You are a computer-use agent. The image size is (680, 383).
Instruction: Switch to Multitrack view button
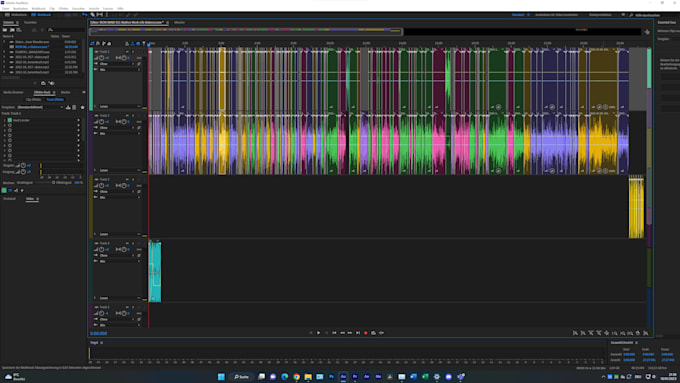click(41, 15)
